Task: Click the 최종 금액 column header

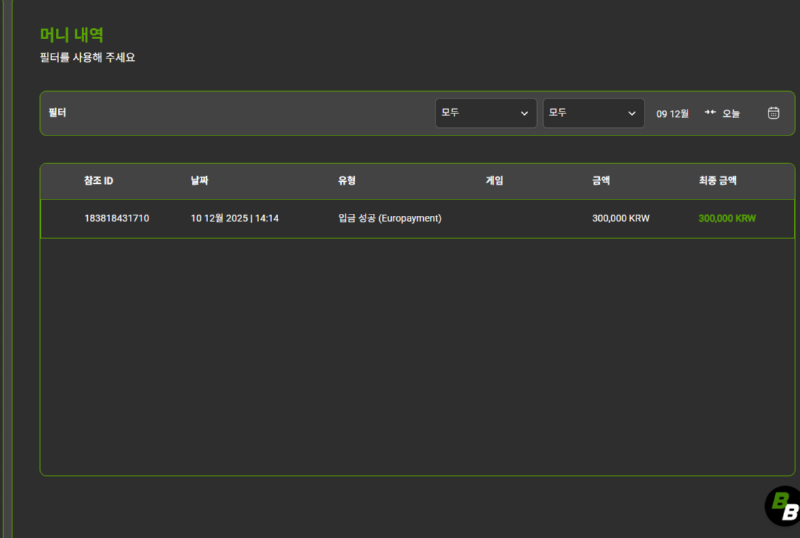Action: (717, 181)
